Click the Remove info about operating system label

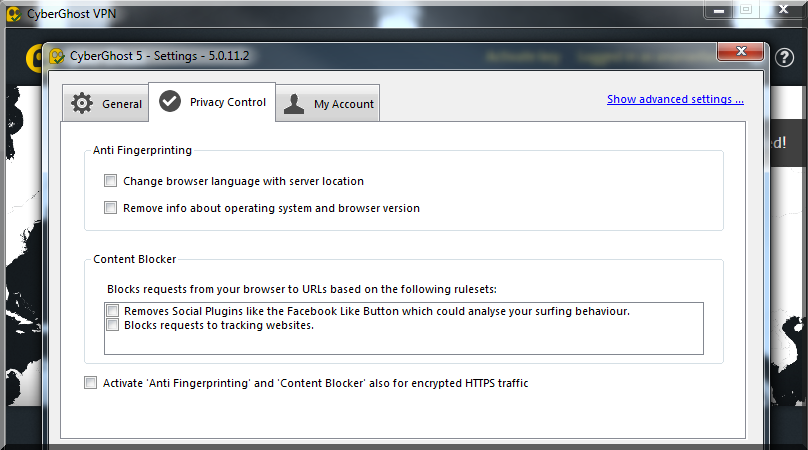click(272, 208)
